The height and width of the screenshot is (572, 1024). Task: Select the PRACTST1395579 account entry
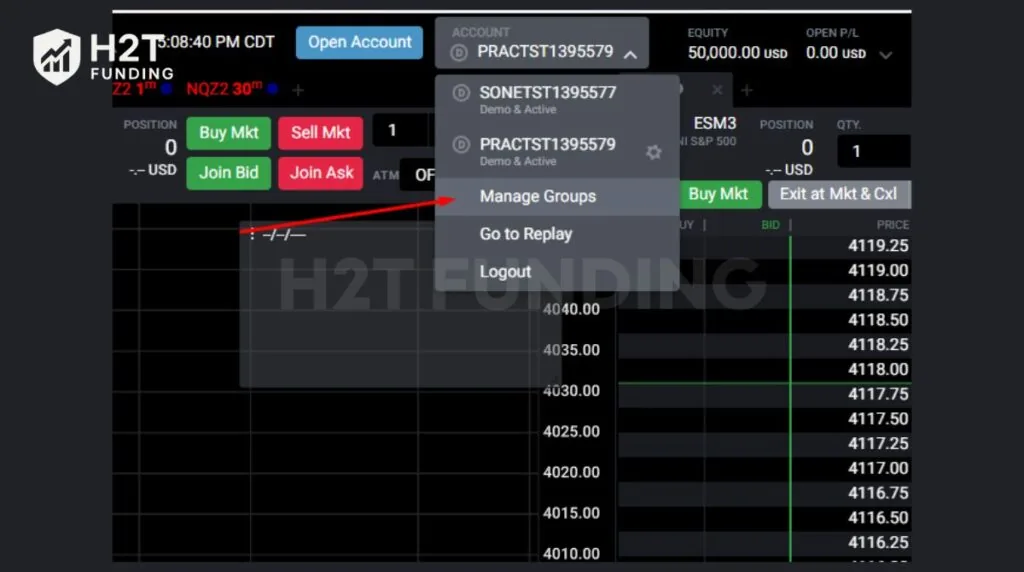pyautogui.click(x=547, y=151)
